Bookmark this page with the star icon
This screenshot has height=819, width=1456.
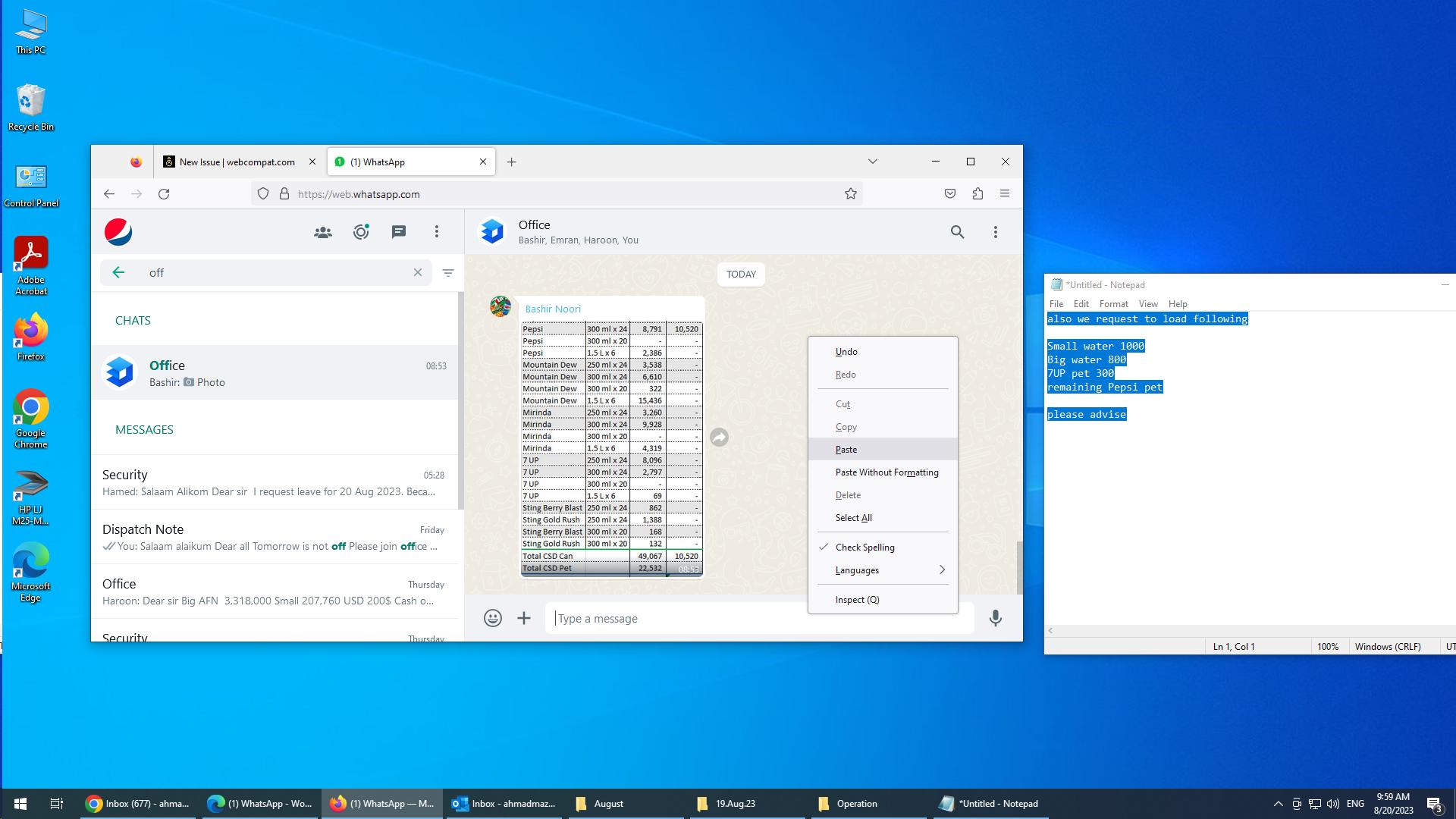851,194
